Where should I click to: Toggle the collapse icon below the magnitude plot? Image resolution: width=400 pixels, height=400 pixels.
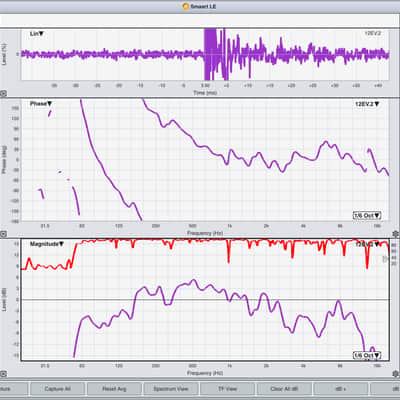[x=3, y=374]
